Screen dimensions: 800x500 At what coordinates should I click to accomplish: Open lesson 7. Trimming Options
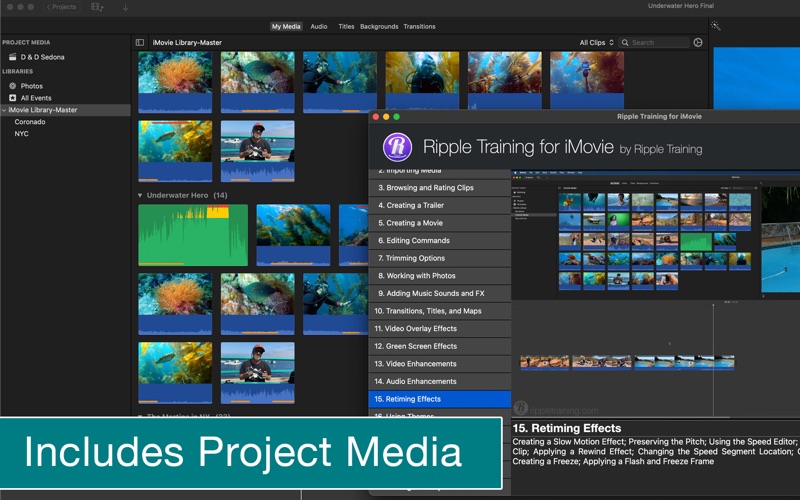pyautogui.click(x=439, y=258)
